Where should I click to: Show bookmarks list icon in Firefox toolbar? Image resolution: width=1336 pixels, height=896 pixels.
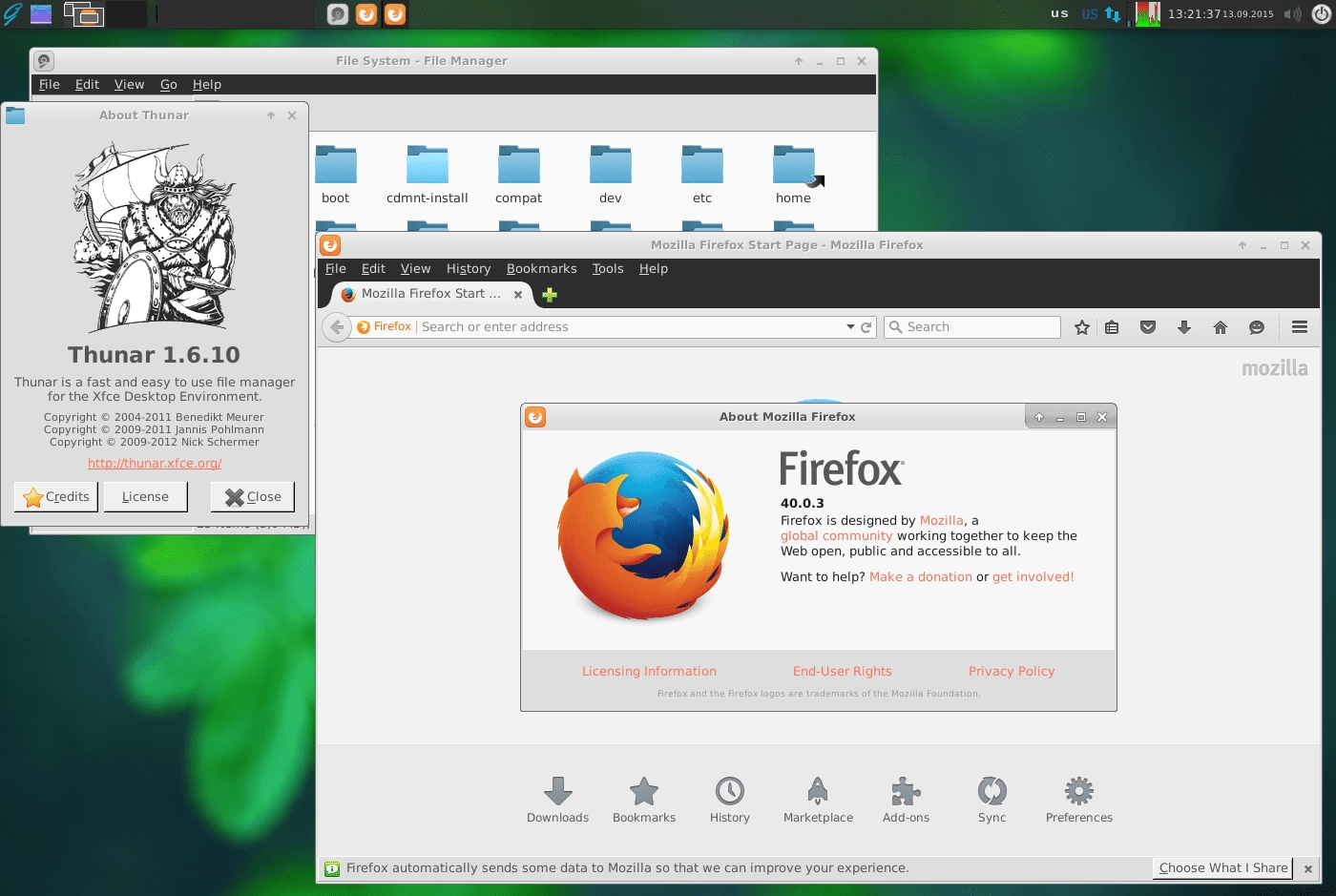(1112, 327)
